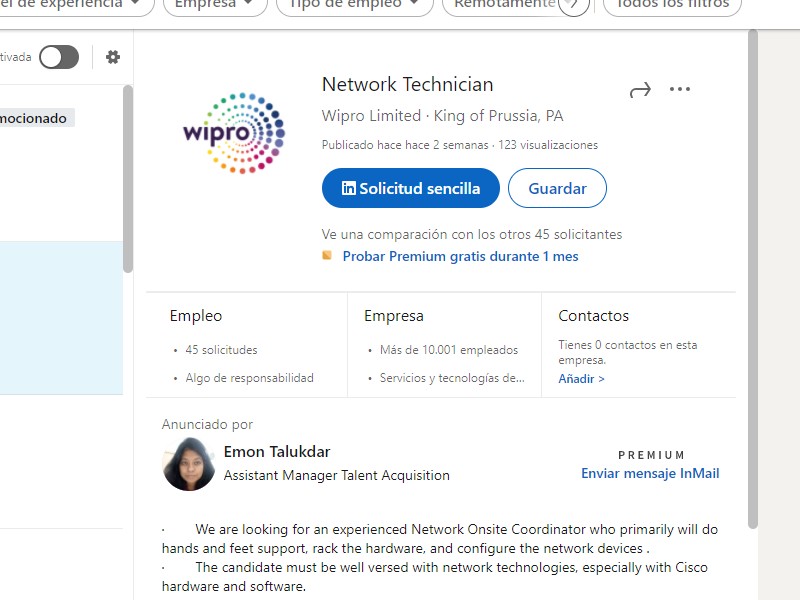Screen dimensions: 800x600
Task: Click the share arrow icon for this job
Action: (640, 90)
